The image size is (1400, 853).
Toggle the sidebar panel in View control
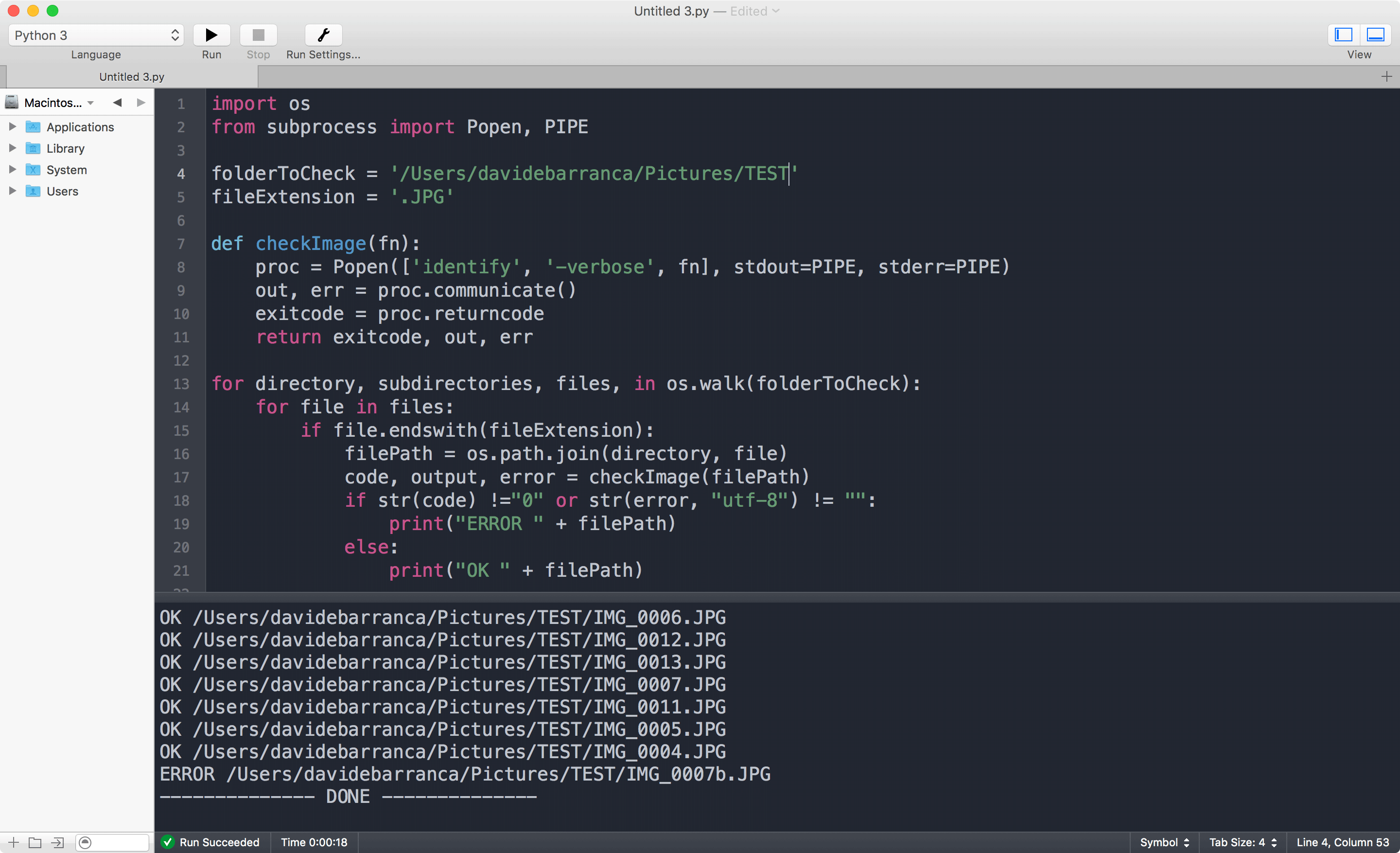(1343, 35)
